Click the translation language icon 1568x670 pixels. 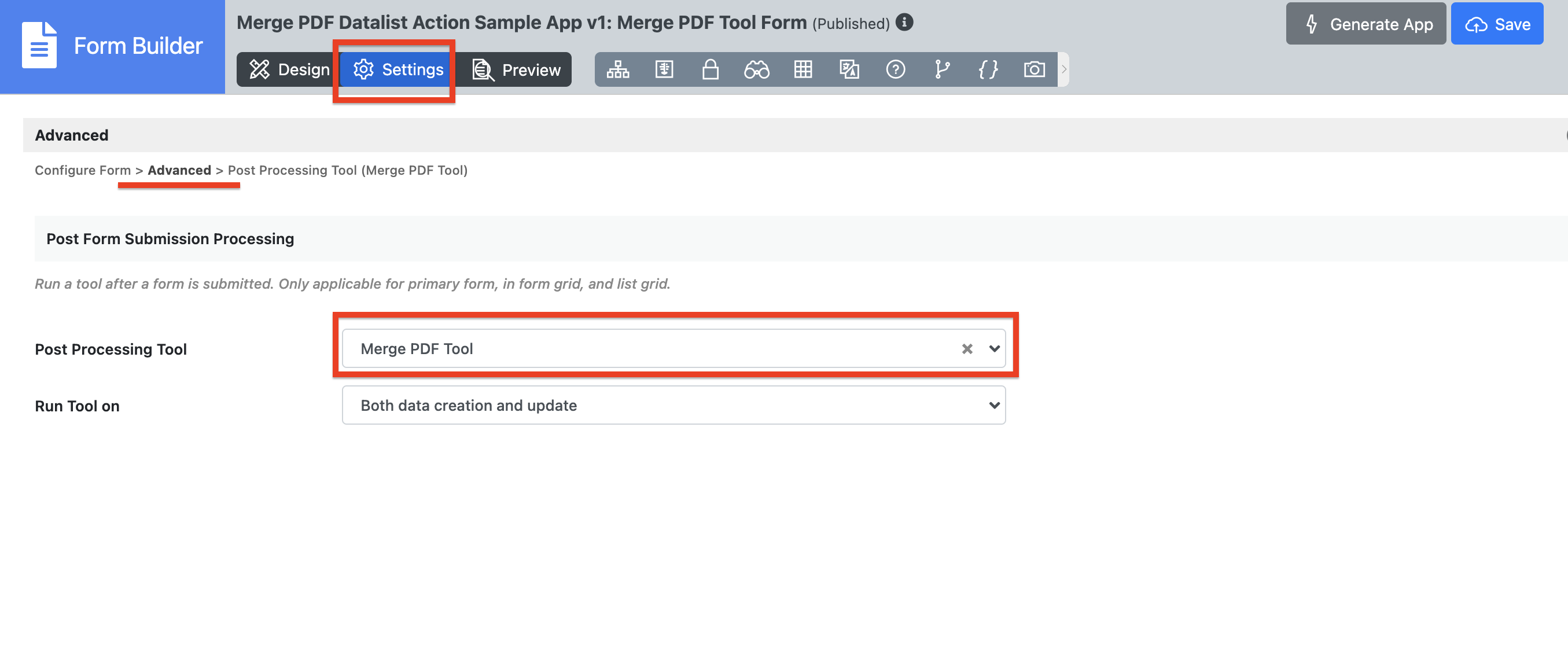click(x=849, y=69)
